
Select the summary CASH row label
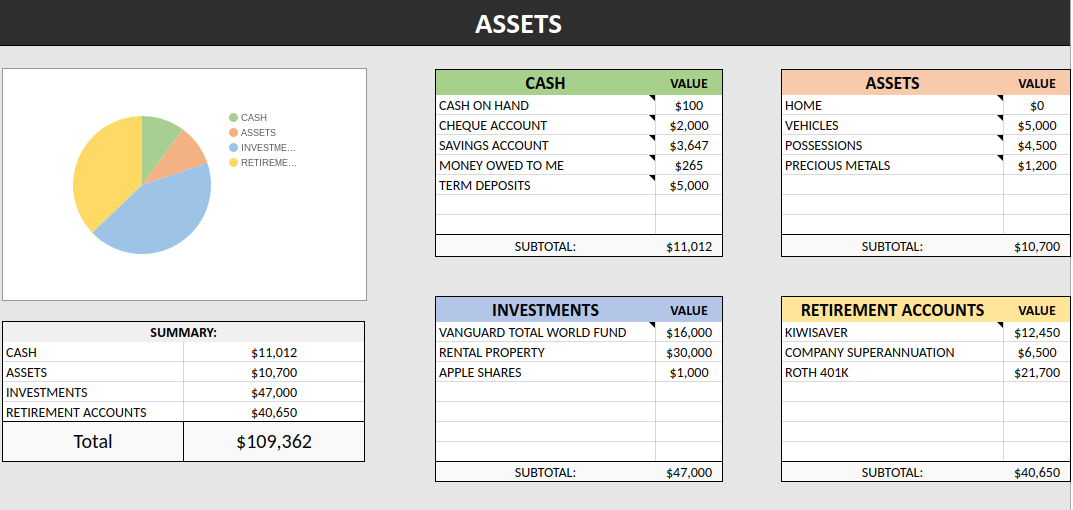click(x=93, y=353)
